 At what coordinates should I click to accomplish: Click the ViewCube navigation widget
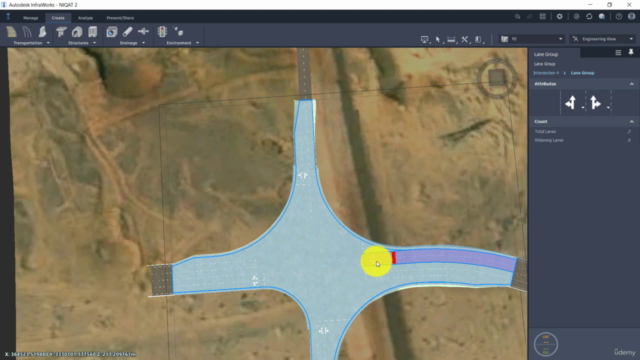[x=497, y=78]
